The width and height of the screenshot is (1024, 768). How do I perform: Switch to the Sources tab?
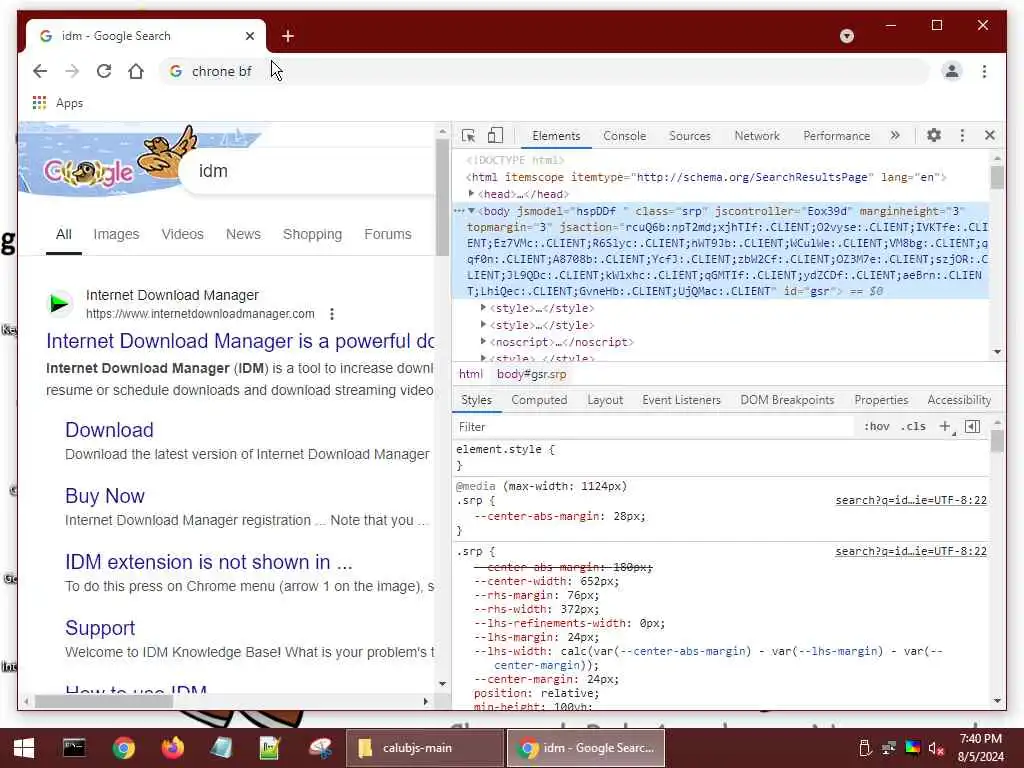point(690,136)
